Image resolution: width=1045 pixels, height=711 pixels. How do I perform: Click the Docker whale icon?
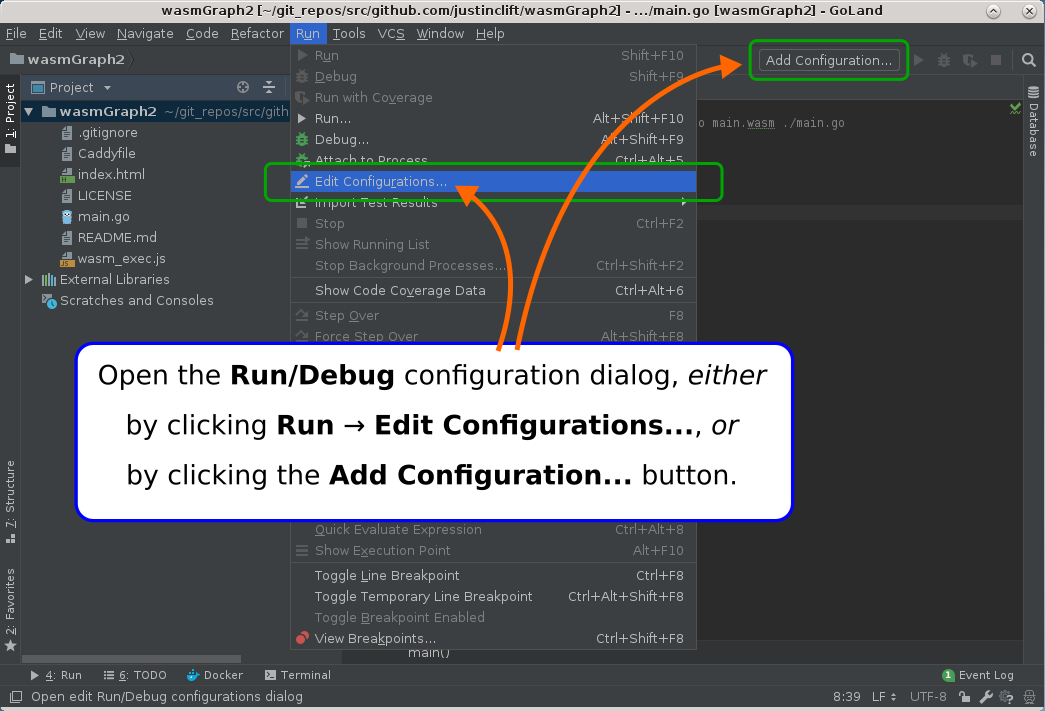click(x=193, y=675)
